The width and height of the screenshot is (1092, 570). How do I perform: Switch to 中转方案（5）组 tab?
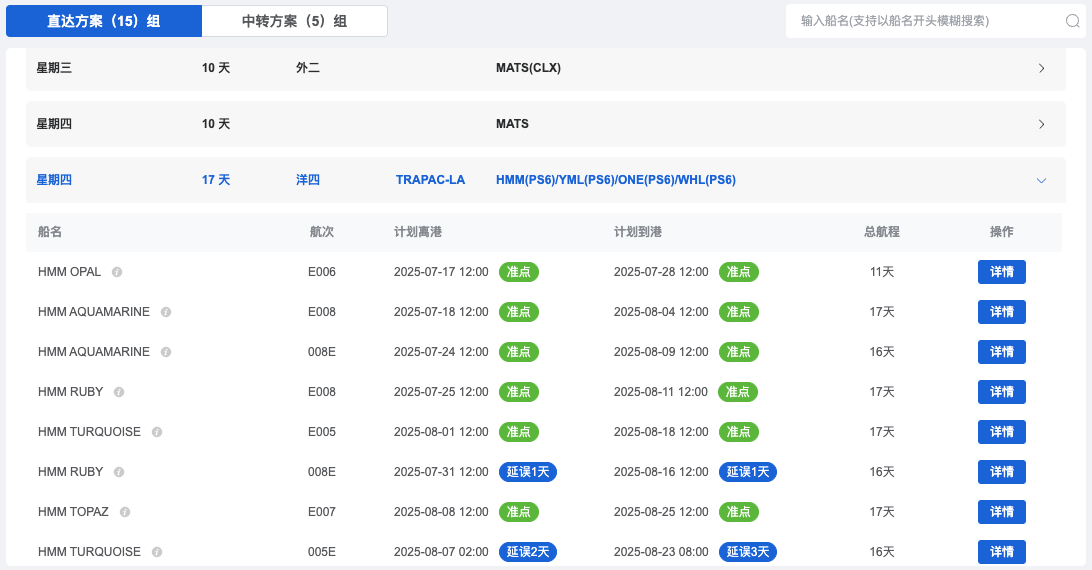pos(294,21)
